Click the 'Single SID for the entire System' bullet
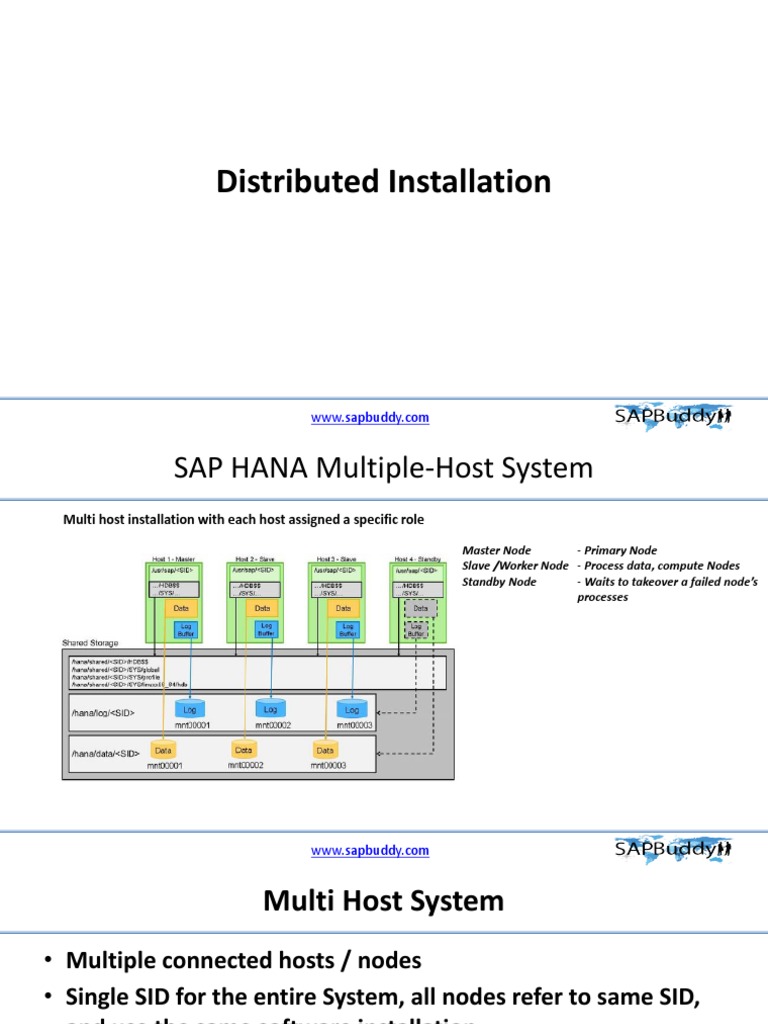Screen dimensions: 768x1024 383,997
